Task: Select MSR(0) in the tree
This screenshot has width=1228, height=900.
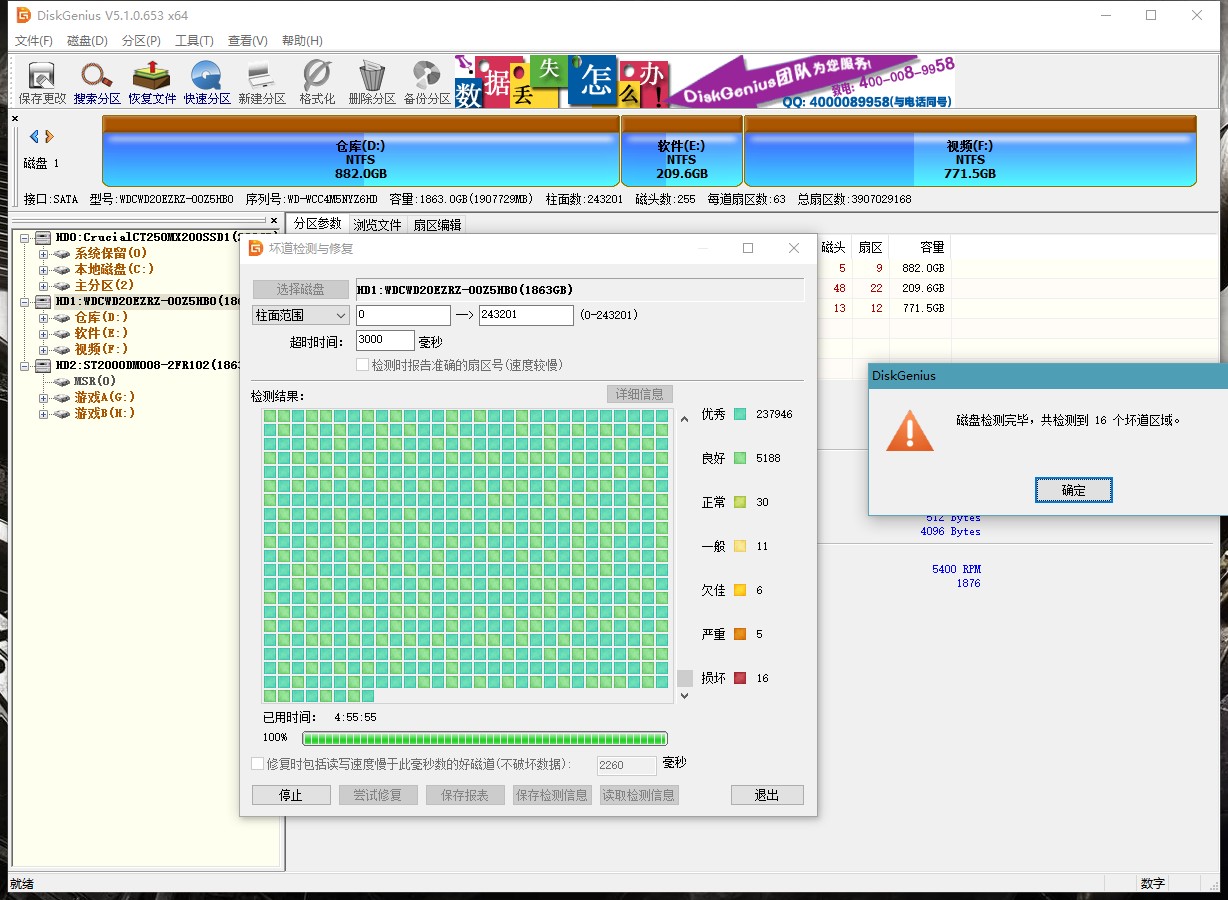Action: tap(95, 381)
